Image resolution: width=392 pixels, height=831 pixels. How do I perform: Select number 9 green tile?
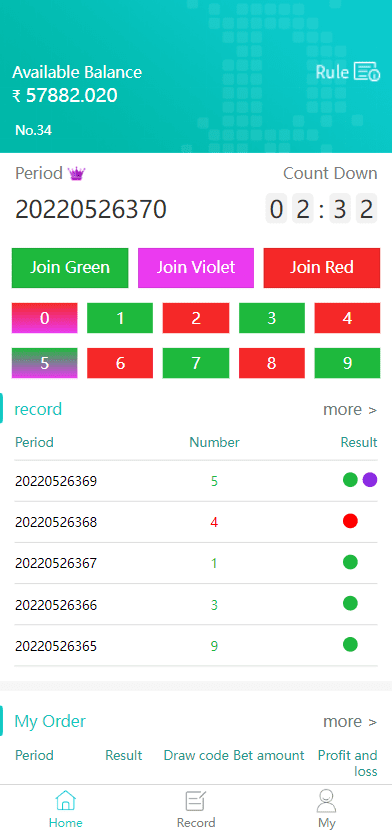tap(348, 363)
